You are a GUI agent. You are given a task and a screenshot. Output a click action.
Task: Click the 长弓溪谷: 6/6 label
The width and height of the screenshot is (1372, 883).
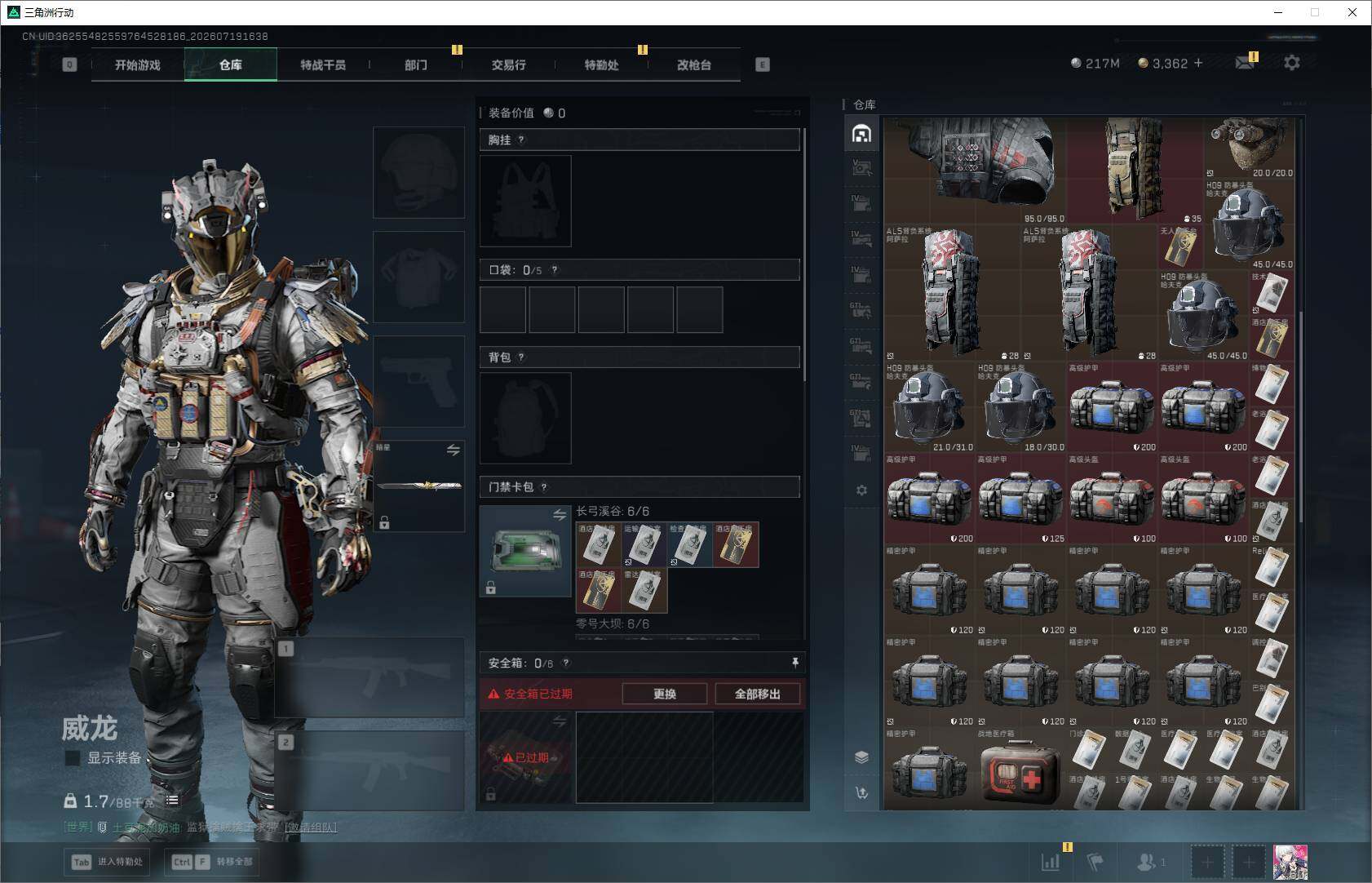(613, 512)
